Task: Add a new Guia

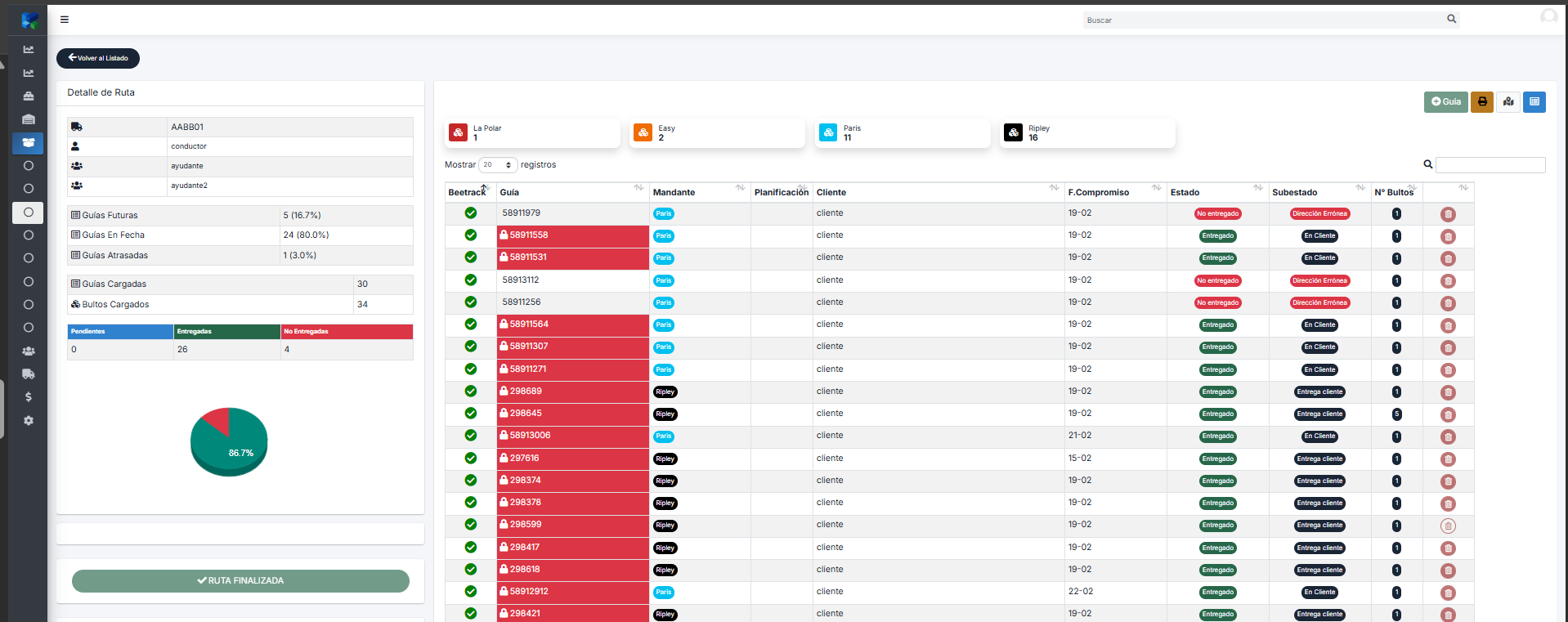Action: (1445, 101)
